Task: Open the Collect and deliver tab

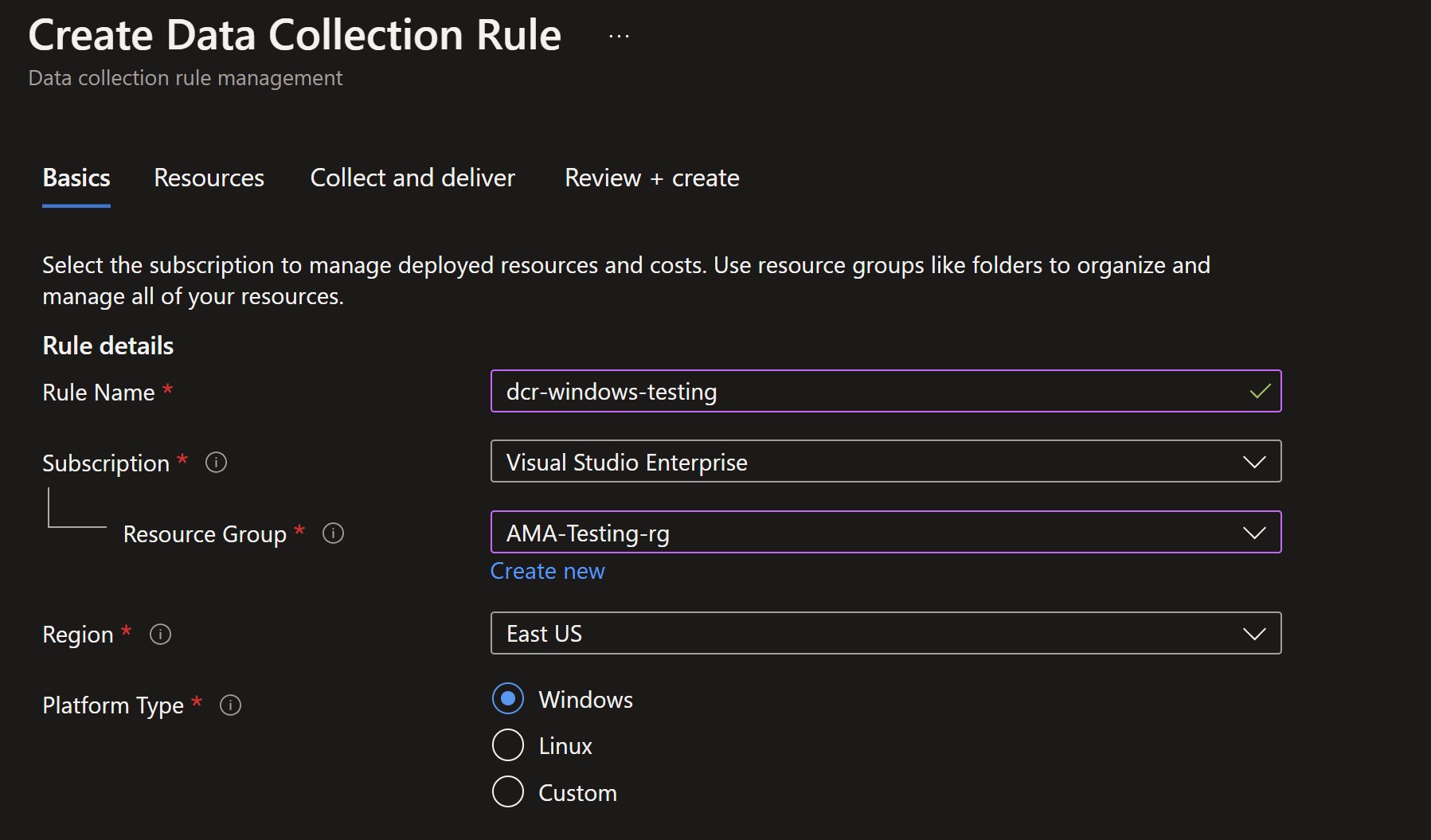Action: [412, 178]
